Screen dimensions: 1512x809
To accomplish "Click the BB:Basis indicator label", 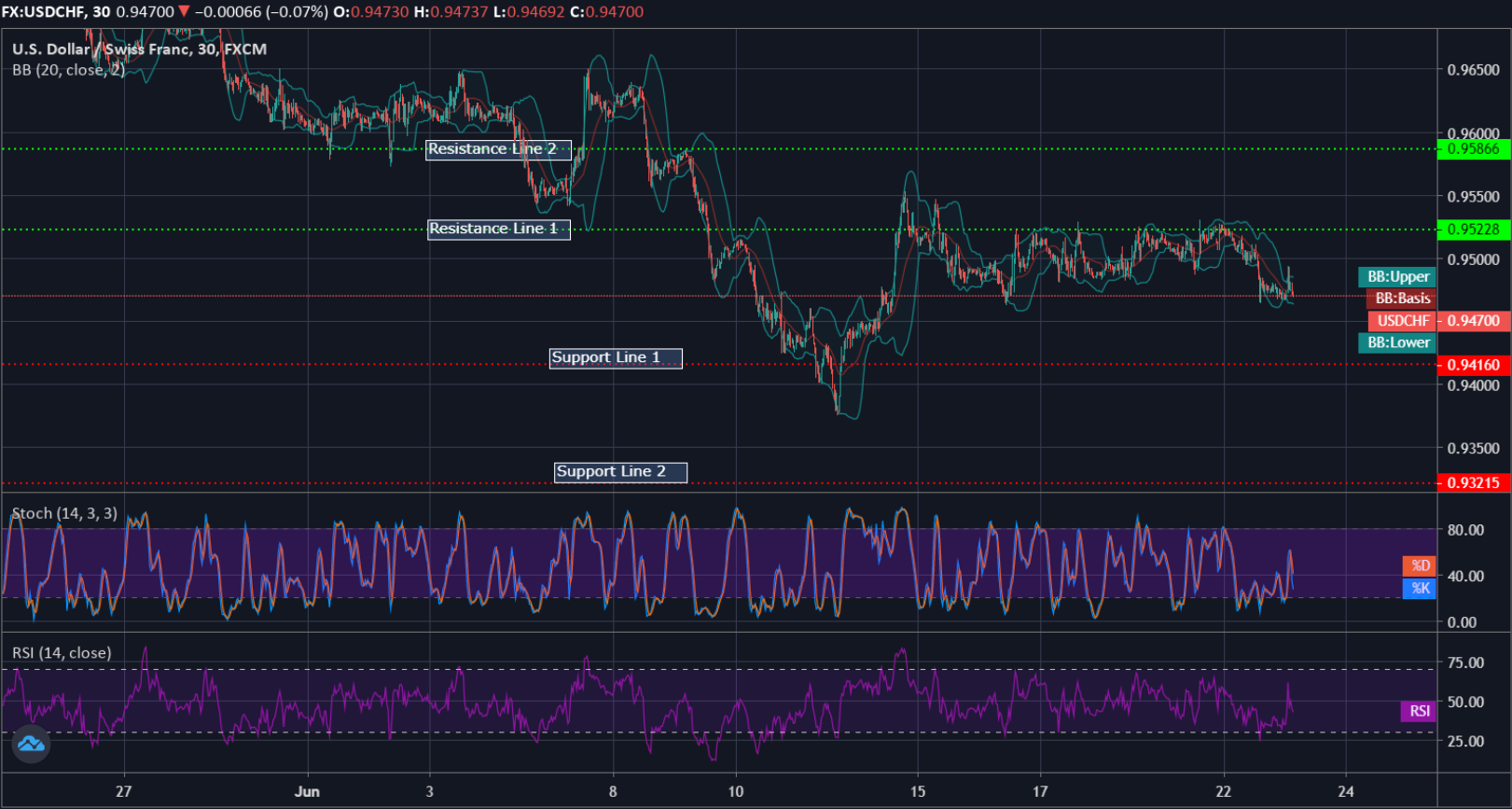I will pyautogui.click(x=1401, y=299).
